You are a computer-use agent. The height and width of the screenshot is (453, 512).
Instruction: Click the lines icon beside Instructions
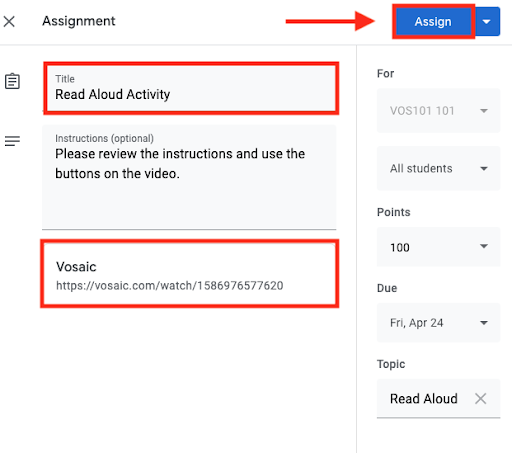[x=12, y=141]
